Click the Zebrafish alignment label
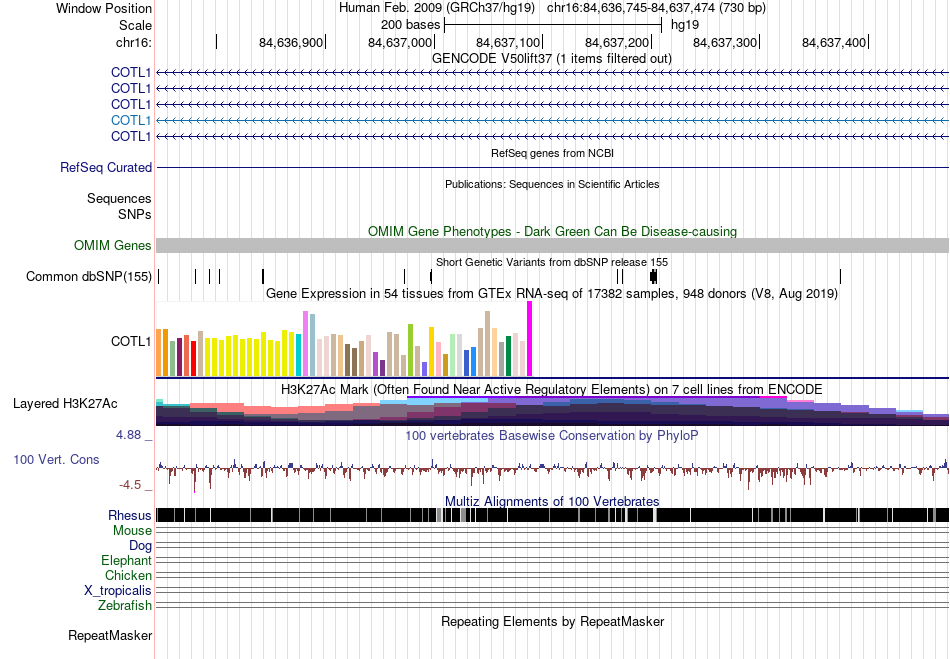The height and width of the screenshot is (659, 950). [125, 605]
